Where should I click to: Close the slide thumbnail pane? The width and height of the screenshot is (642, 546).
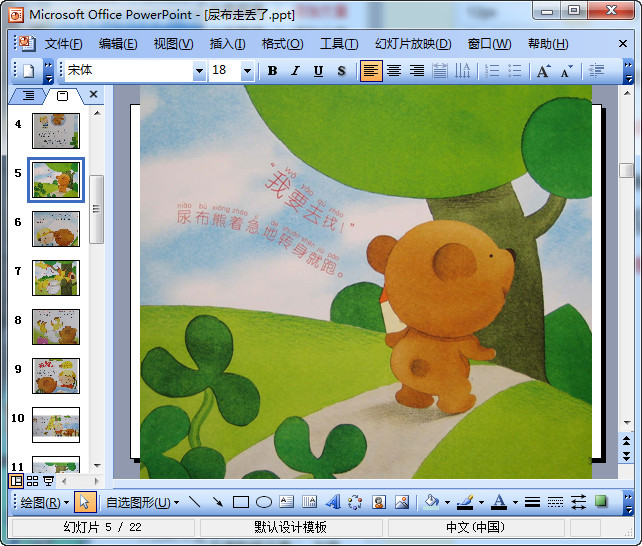click(x=93, y=95)
